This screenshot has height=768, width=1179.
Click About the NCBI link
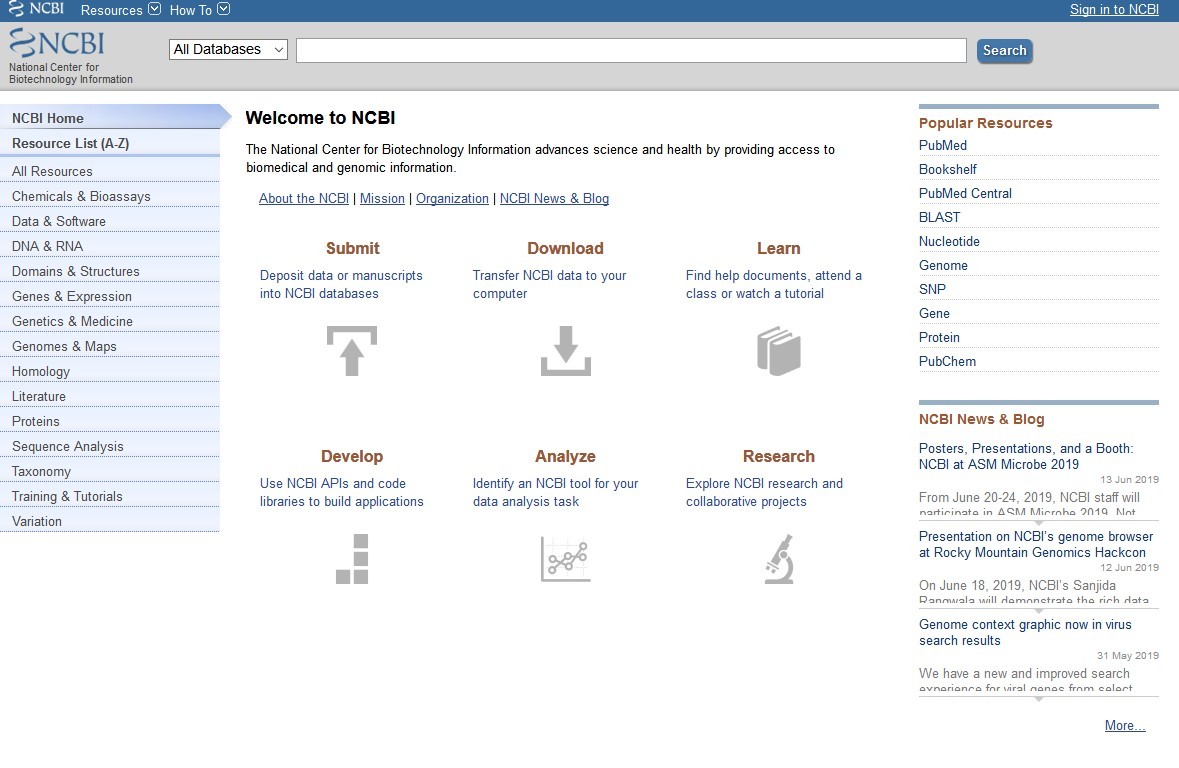point(304,199)
